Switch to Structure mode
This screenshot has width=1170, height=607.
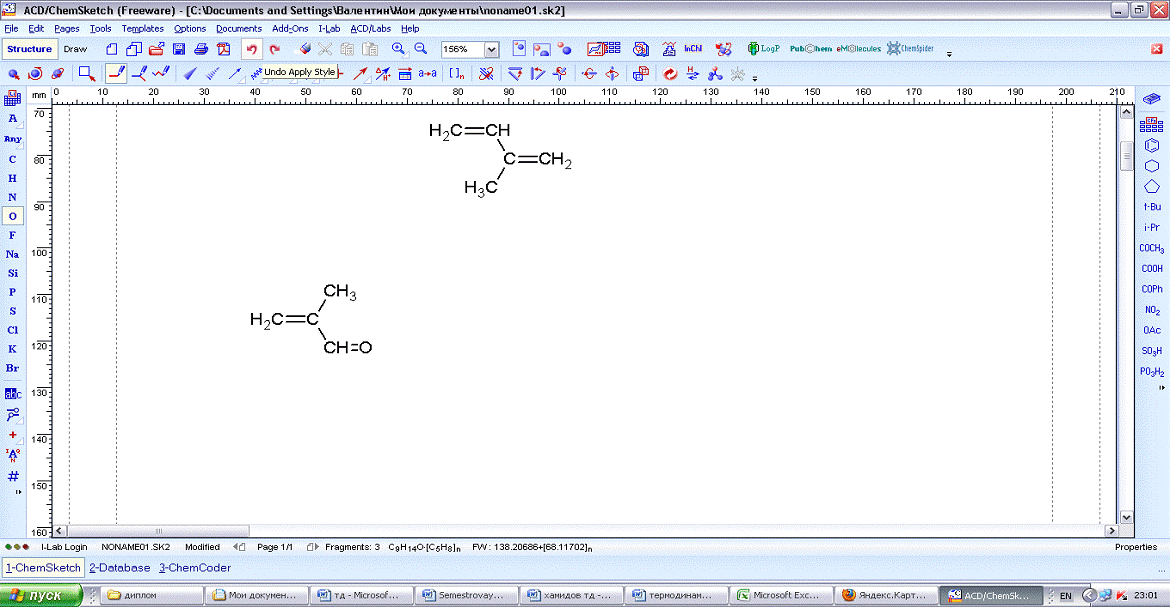coord(29,49)
